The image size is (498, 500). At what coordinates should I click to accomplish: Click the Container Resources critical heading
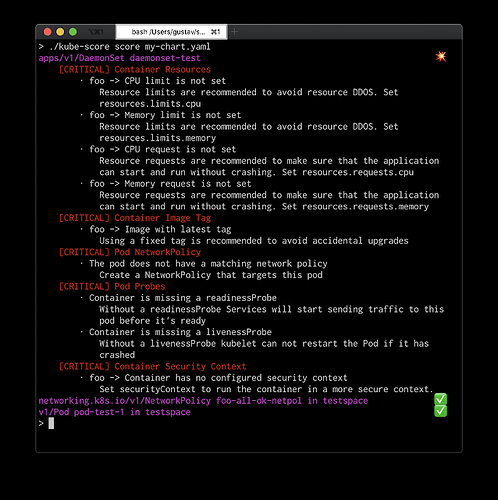point(135,69)
